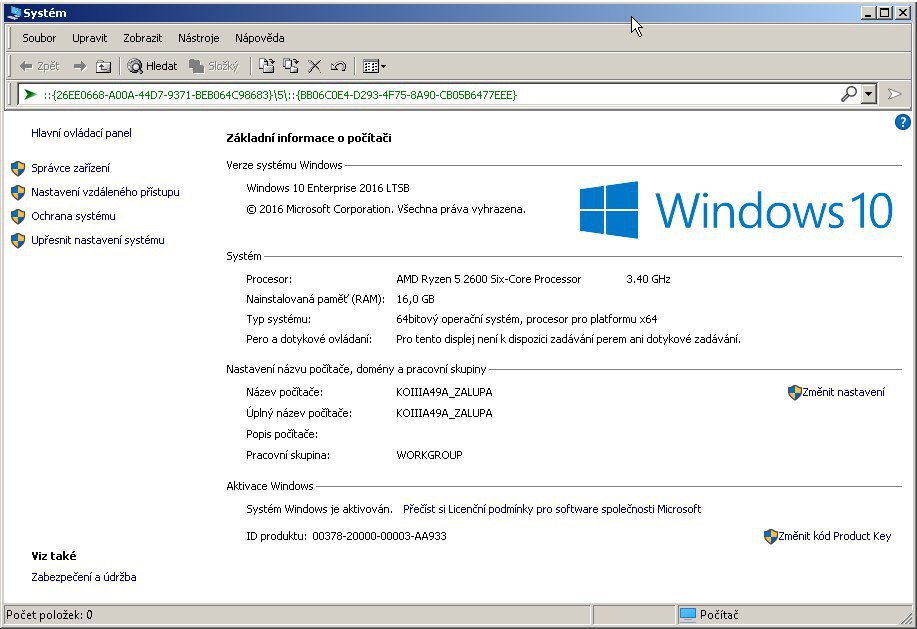Click the 16,0 GB RAM value
917x629 pixels.
tap(415, 299)
